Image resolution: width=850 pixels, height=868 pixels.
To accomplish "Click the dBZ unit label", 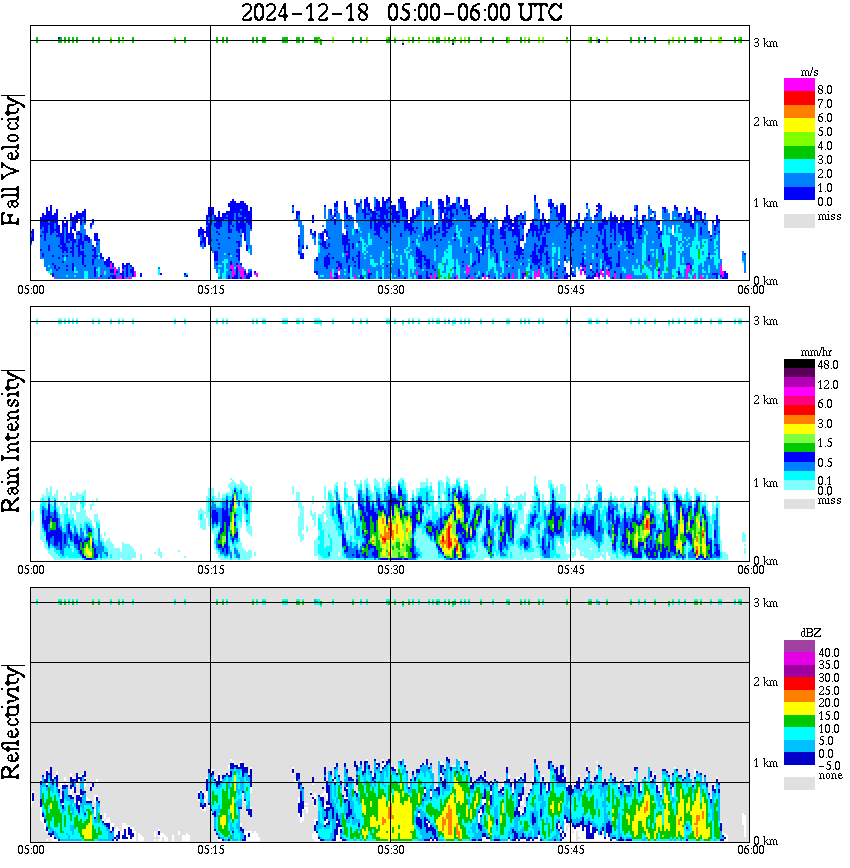I will click(x=811, y=633).
